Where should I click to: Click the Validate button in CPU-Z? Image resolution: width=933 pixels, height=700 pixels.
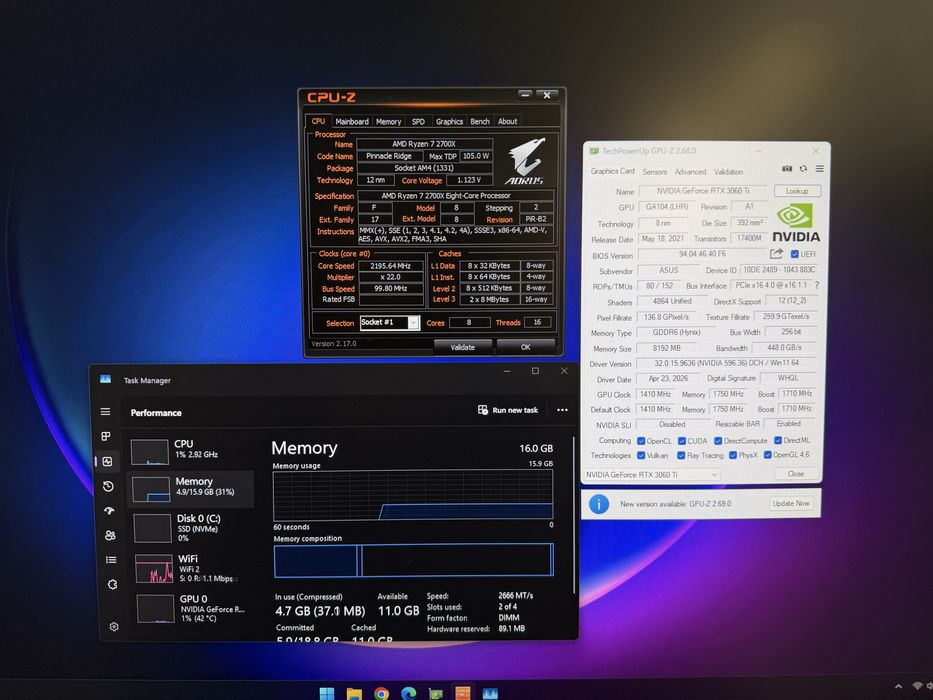point(463,347)
